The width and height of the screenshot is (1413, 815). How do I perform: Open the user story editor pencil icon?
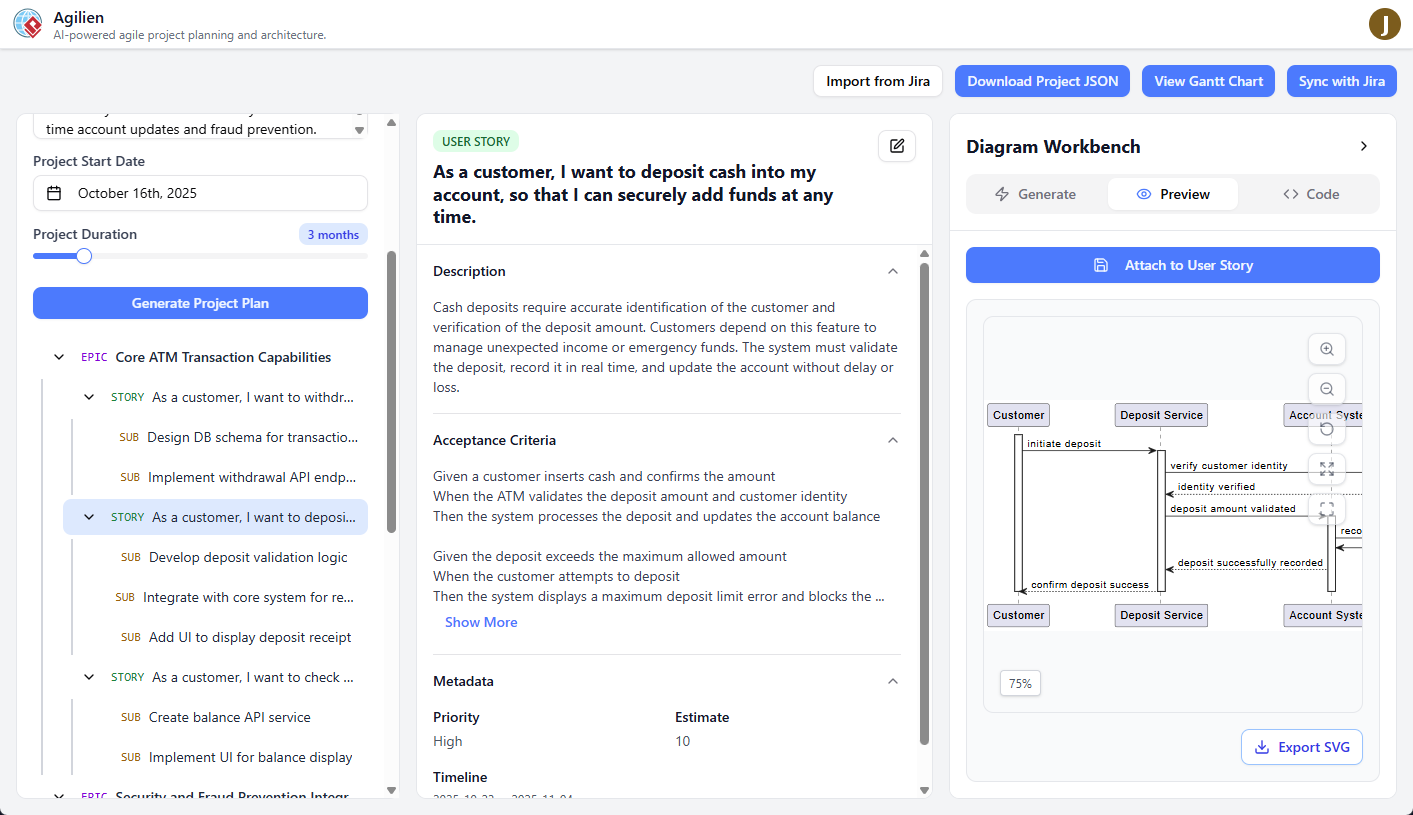pyautogui.click(x=896, y=145)
